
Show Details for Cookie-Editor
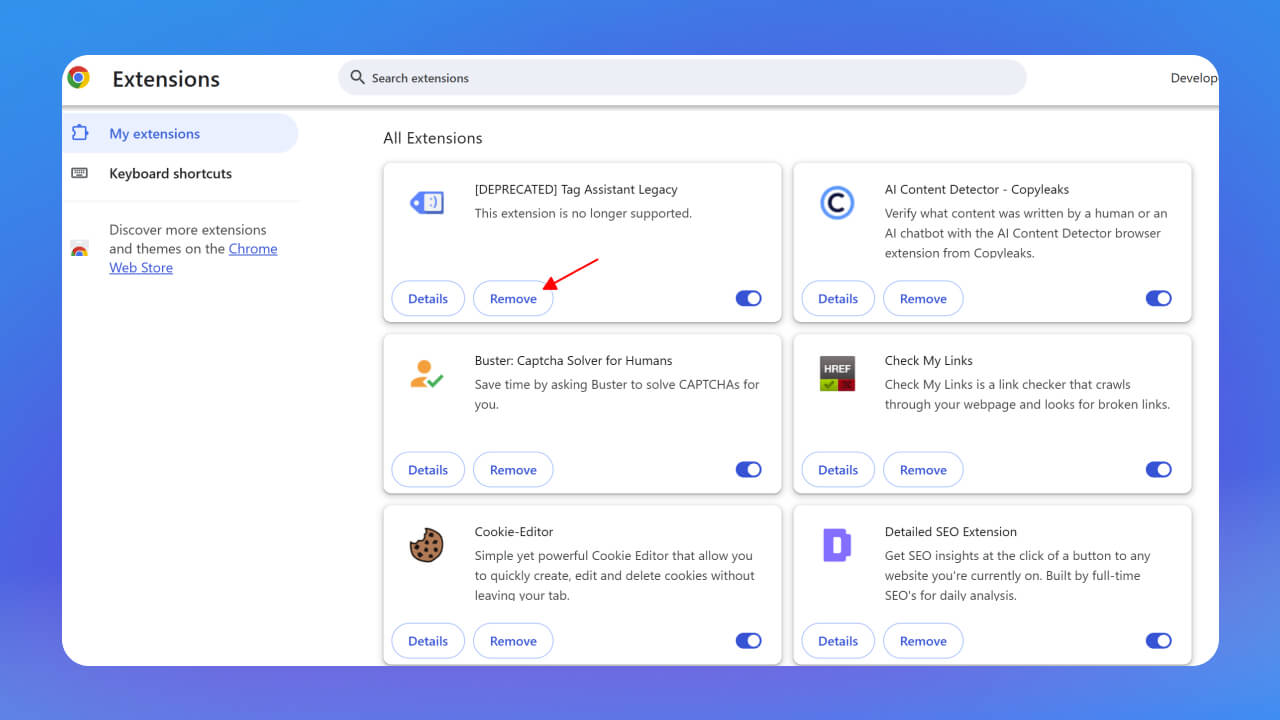[428, 640]
